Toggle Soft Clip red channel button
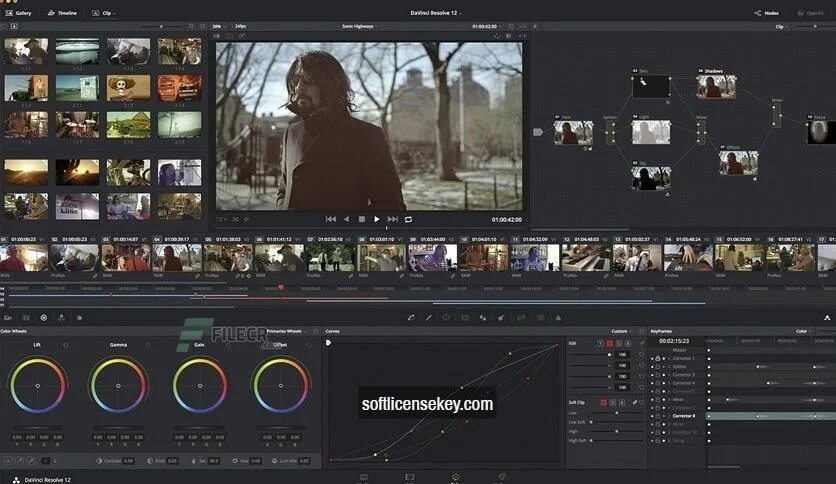 604,402
